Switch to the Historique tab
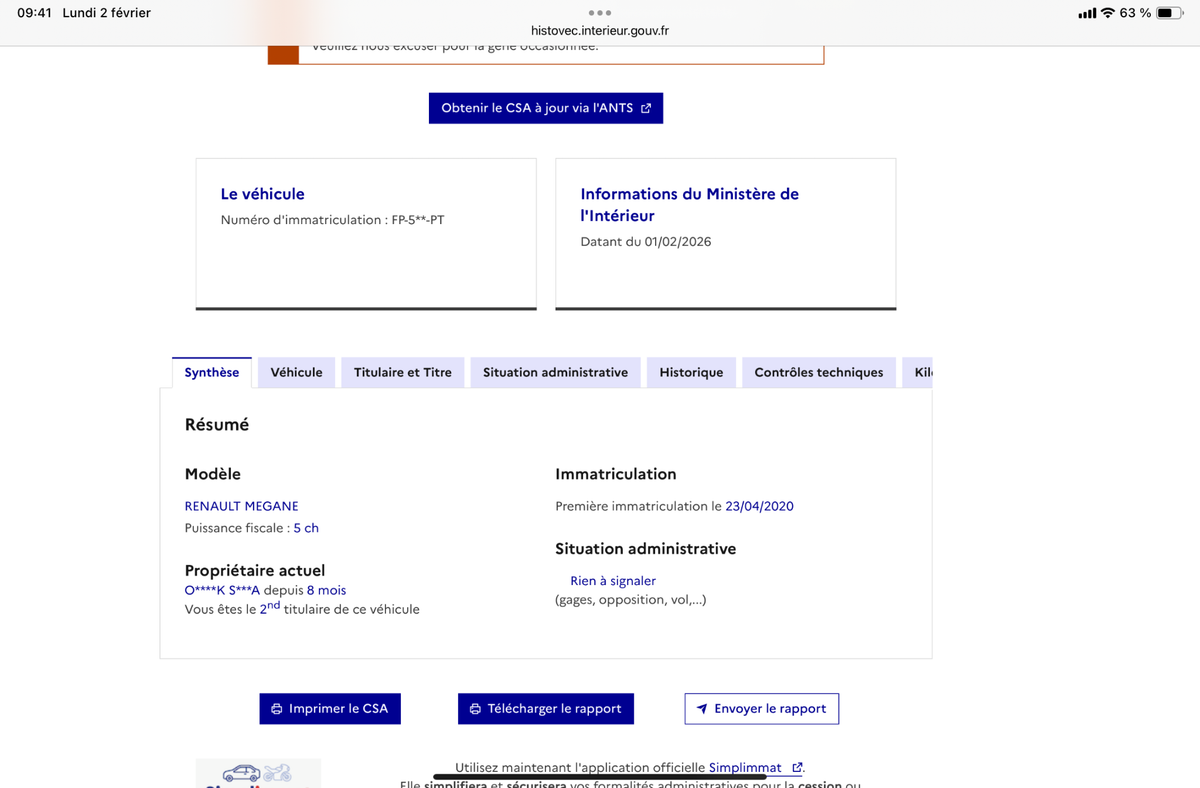 point(691,372)
